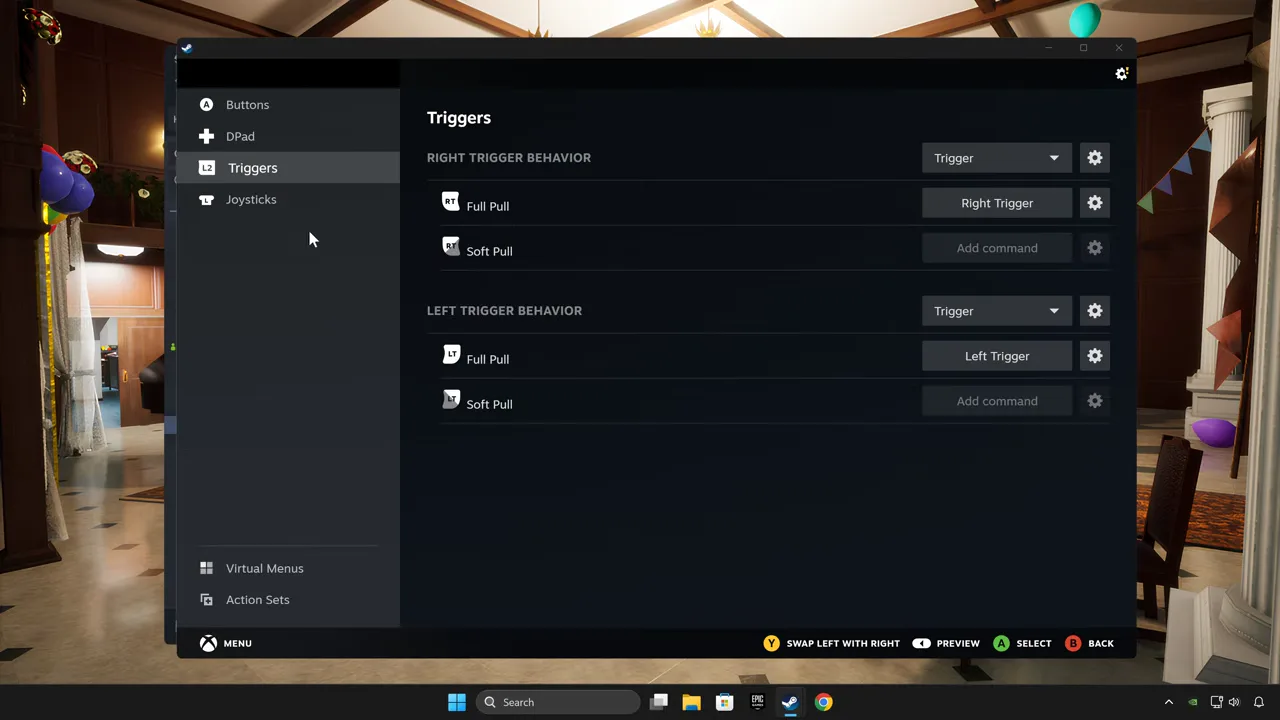Click the layers icon beside Action Sets
This screenshot has width=1280, height=720.
[x=206, y=600]
